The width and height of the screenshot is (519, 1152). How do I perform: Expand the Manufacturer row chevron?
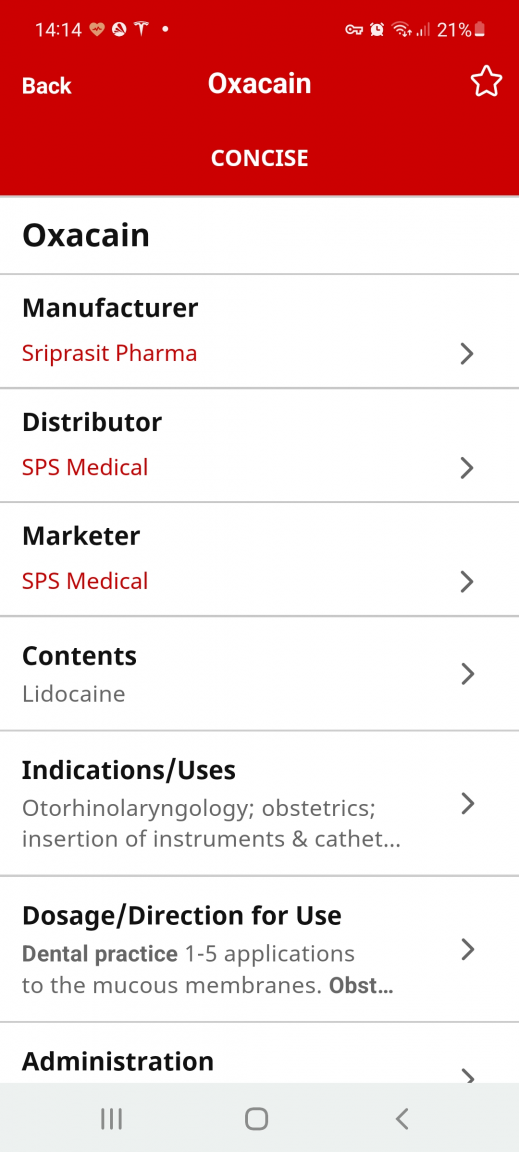467,353
